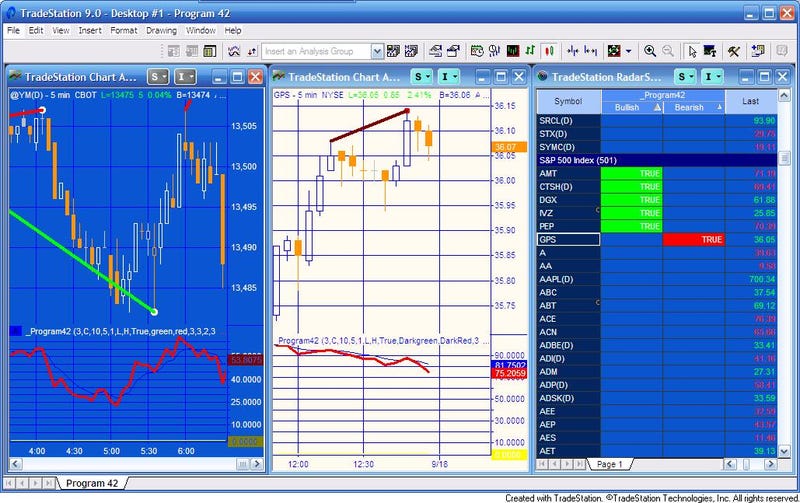
Task: Click the greyed zoom out magnifier icon
Action: (x=667, y=51)
